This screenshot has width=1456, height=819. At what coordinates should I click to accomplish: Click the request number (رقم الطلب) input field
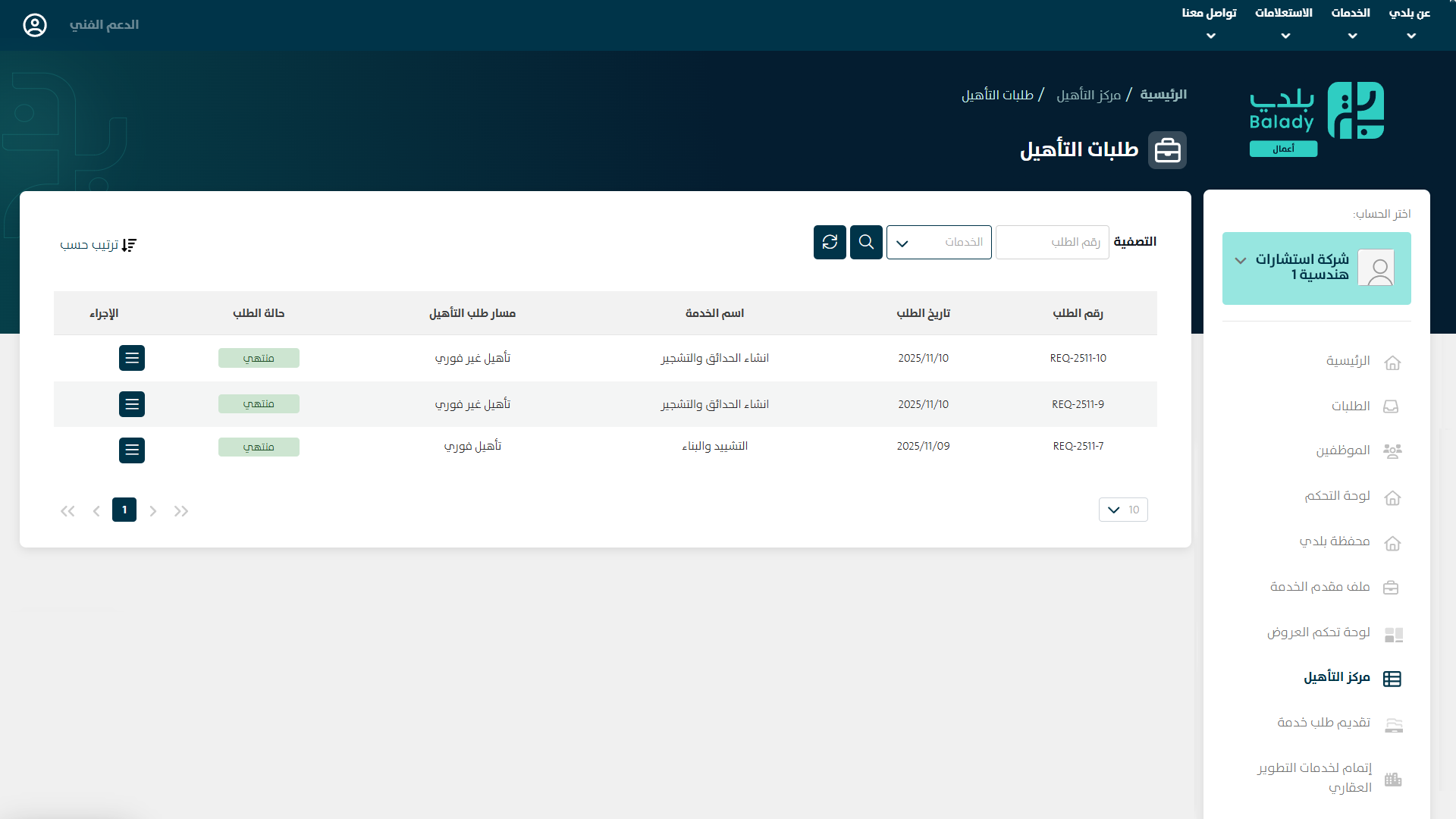pyautogui.click(x=1053, y=243)
